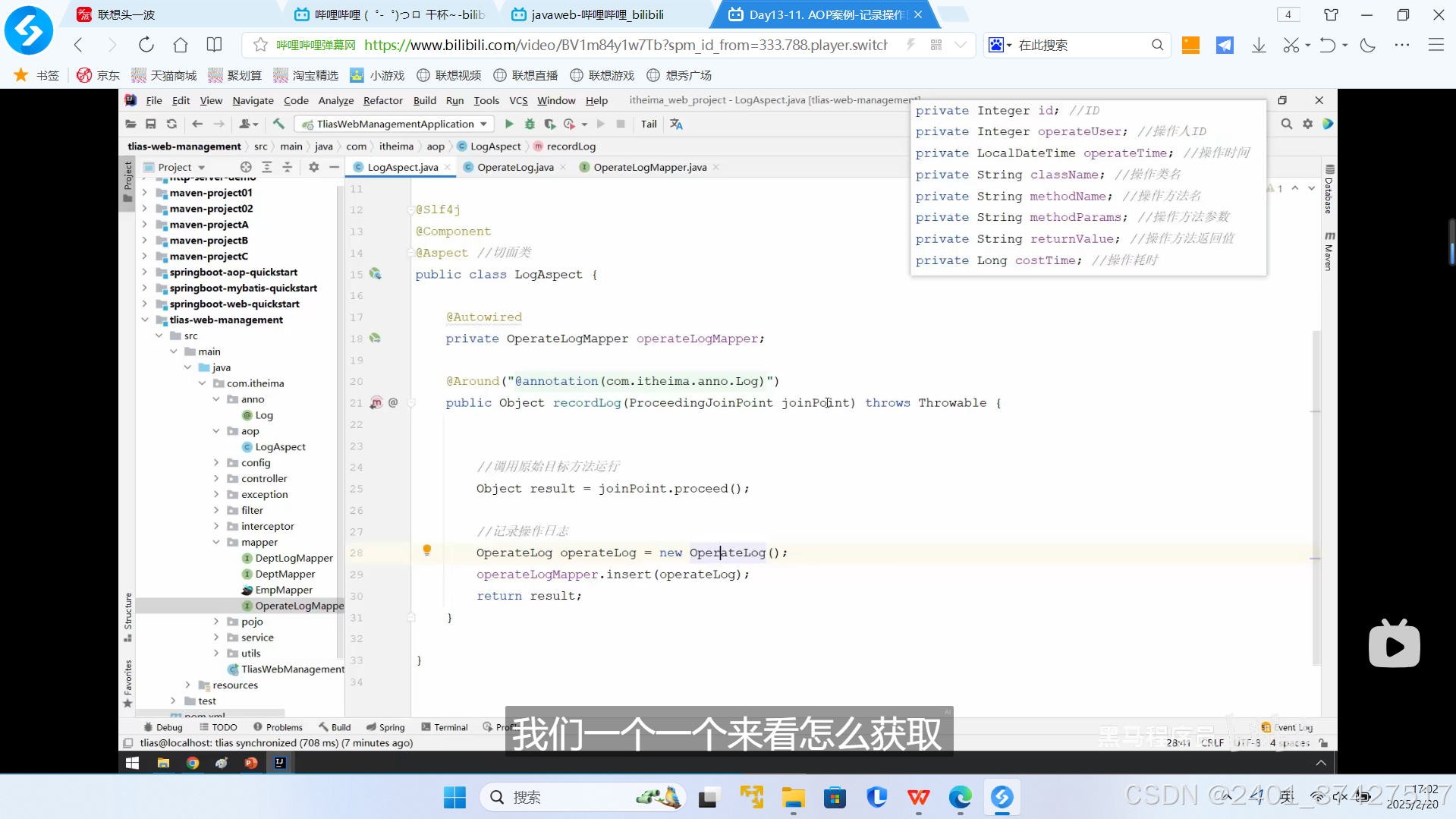
Task: Click expand all icon in Project panel
Action: (x=267, y=167)
